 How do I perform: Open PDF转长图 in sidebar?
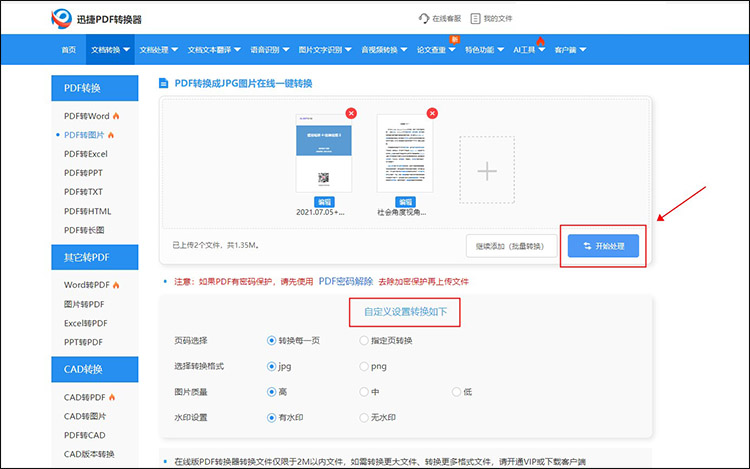(x=84, y=230)
